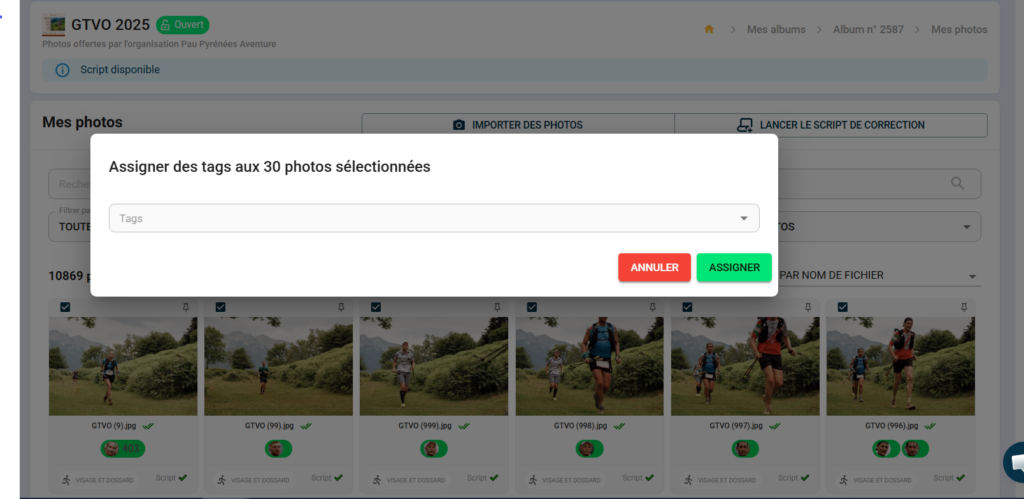The image size is (1024, 499).
Task: Open the chat bubble widget
Action: (x=1014, y=462)
